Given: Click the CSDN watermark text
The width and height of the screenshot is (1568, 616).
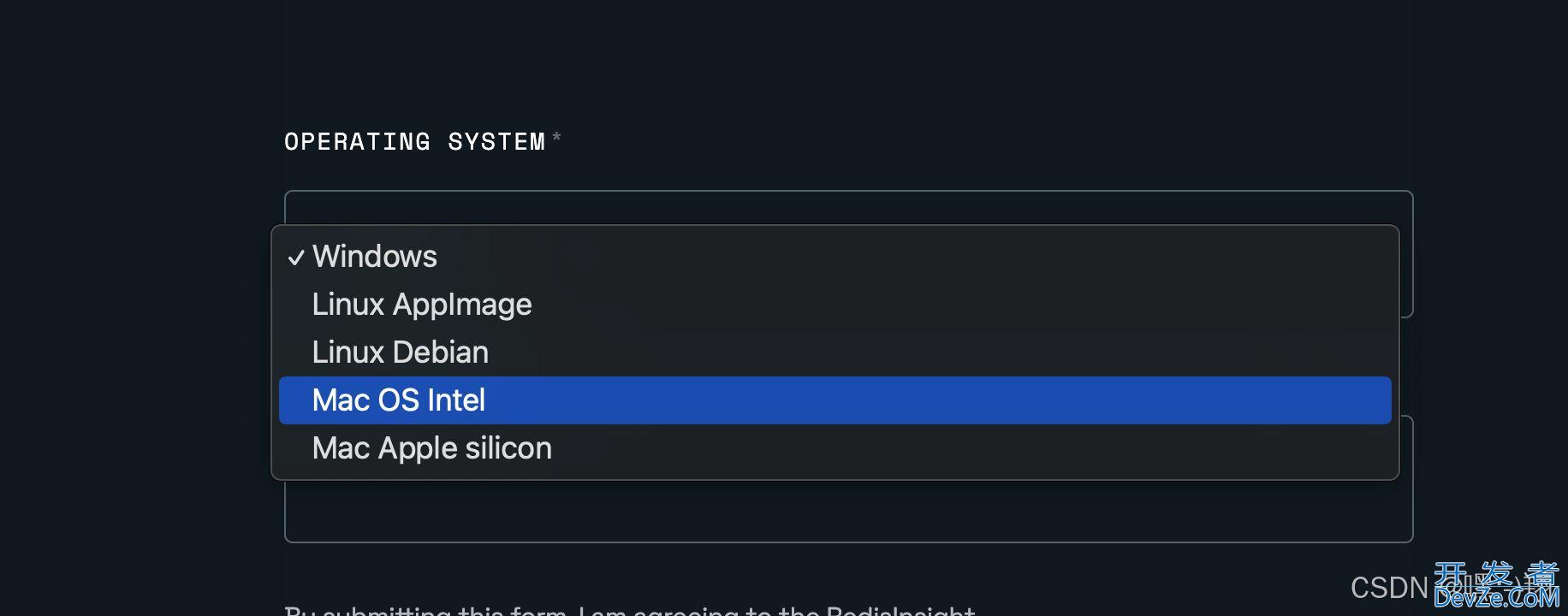Looking at the screenshot, I should (x=1389, y=588).
